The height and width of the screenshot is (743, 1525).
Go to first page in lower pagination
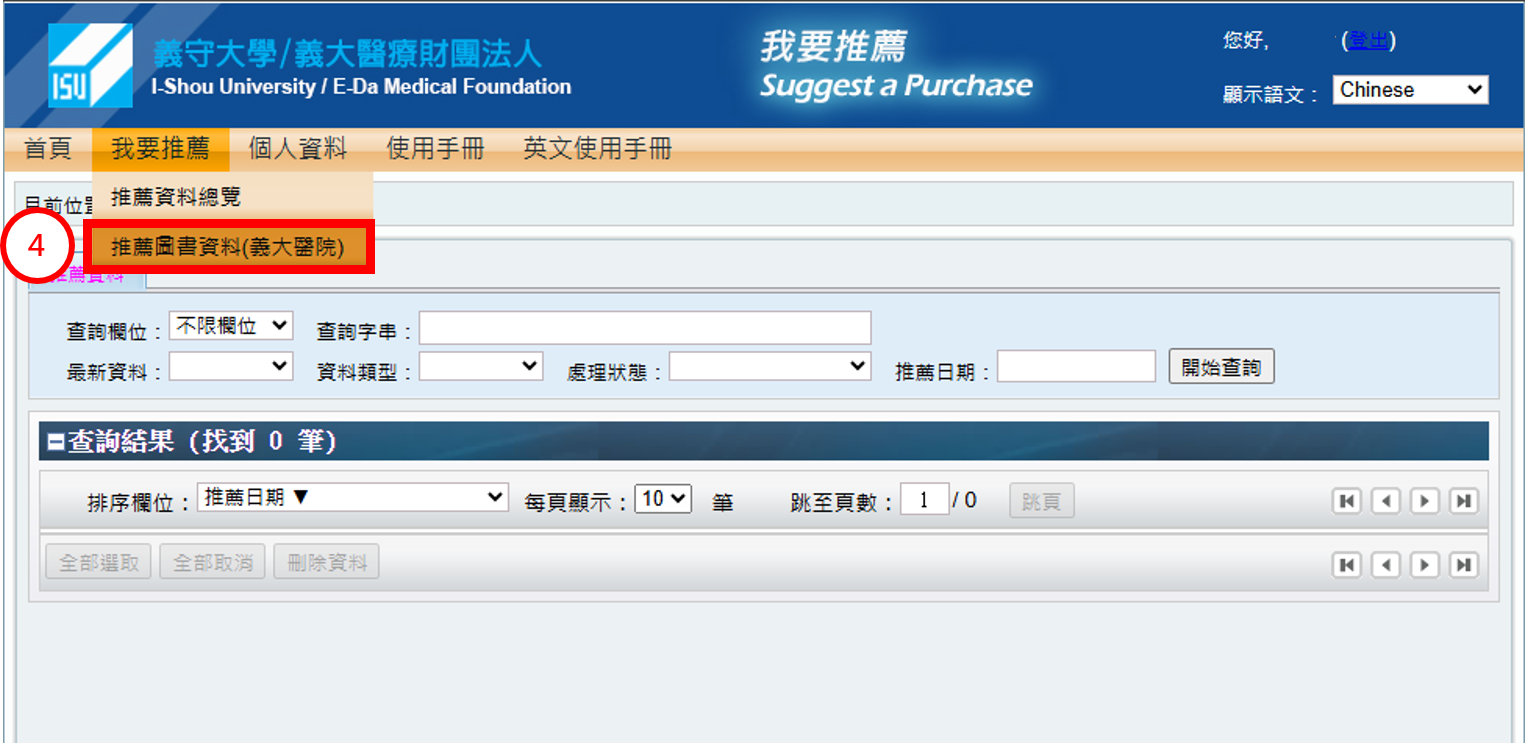pos(1347,565)
